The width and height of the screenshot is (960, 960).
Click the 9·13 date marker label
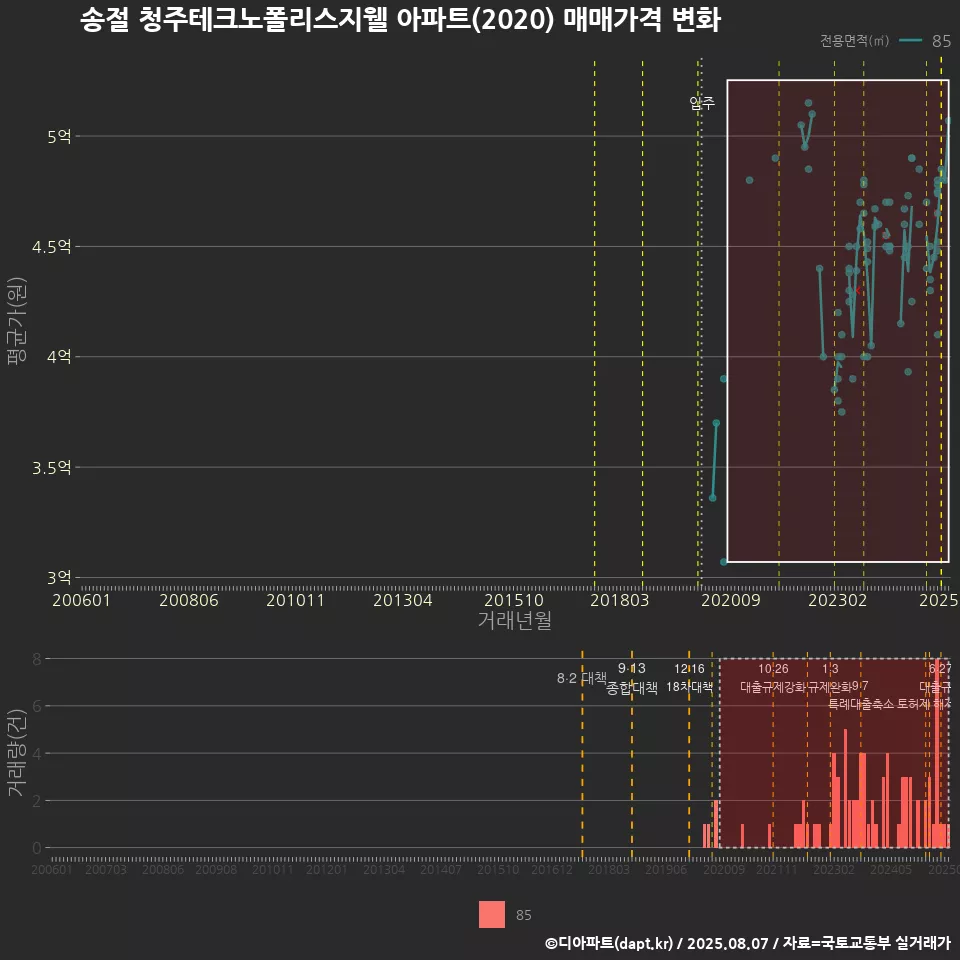click(631, 668)
